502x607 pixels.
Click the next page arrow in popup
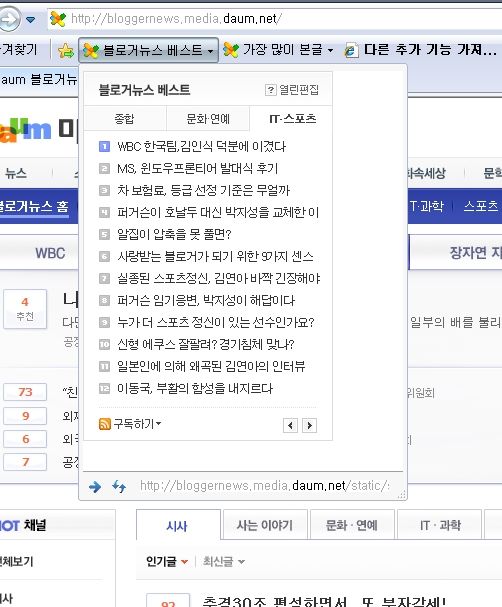point(309,425)
